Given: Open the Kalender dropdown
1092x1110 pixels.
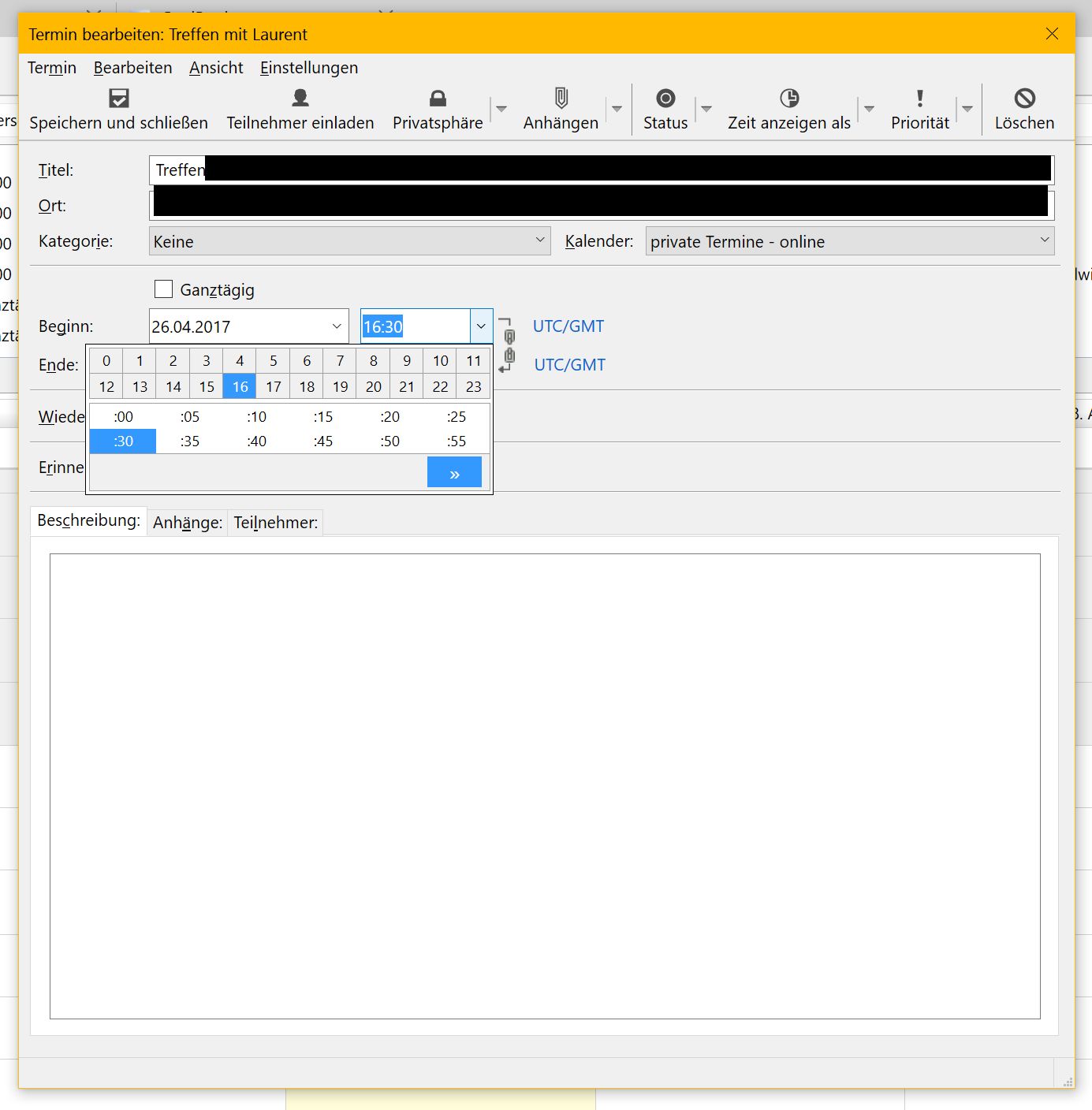Looking at the screenshot, I should pyautogui.click(x=850, y=241).
